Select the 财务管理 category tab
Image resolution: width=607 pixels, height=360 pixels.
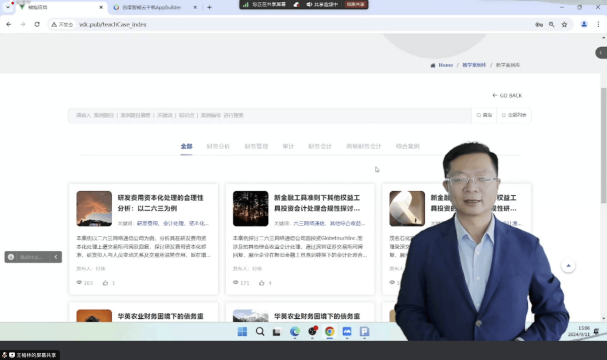coord(256,146)
